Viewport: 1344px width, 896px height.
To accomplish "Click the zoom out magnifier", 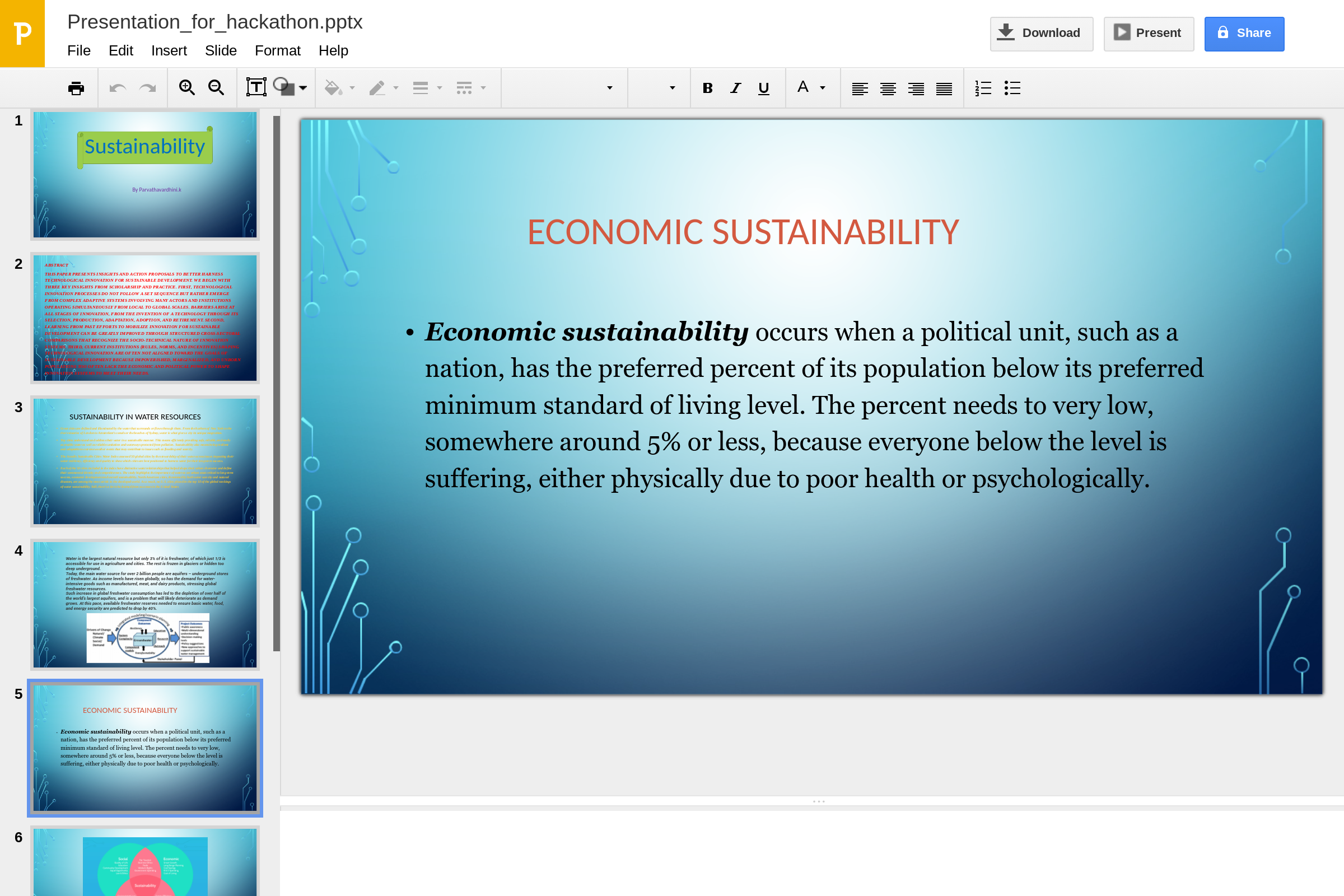I will pyautogui.click(x=216, y=88).
